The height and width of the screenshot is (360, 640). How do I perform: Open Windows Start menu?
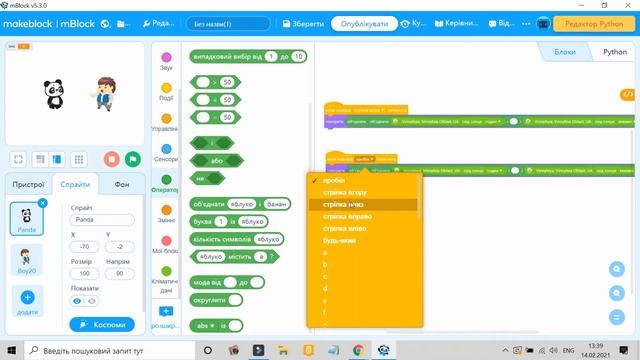(x=11, y=350)
